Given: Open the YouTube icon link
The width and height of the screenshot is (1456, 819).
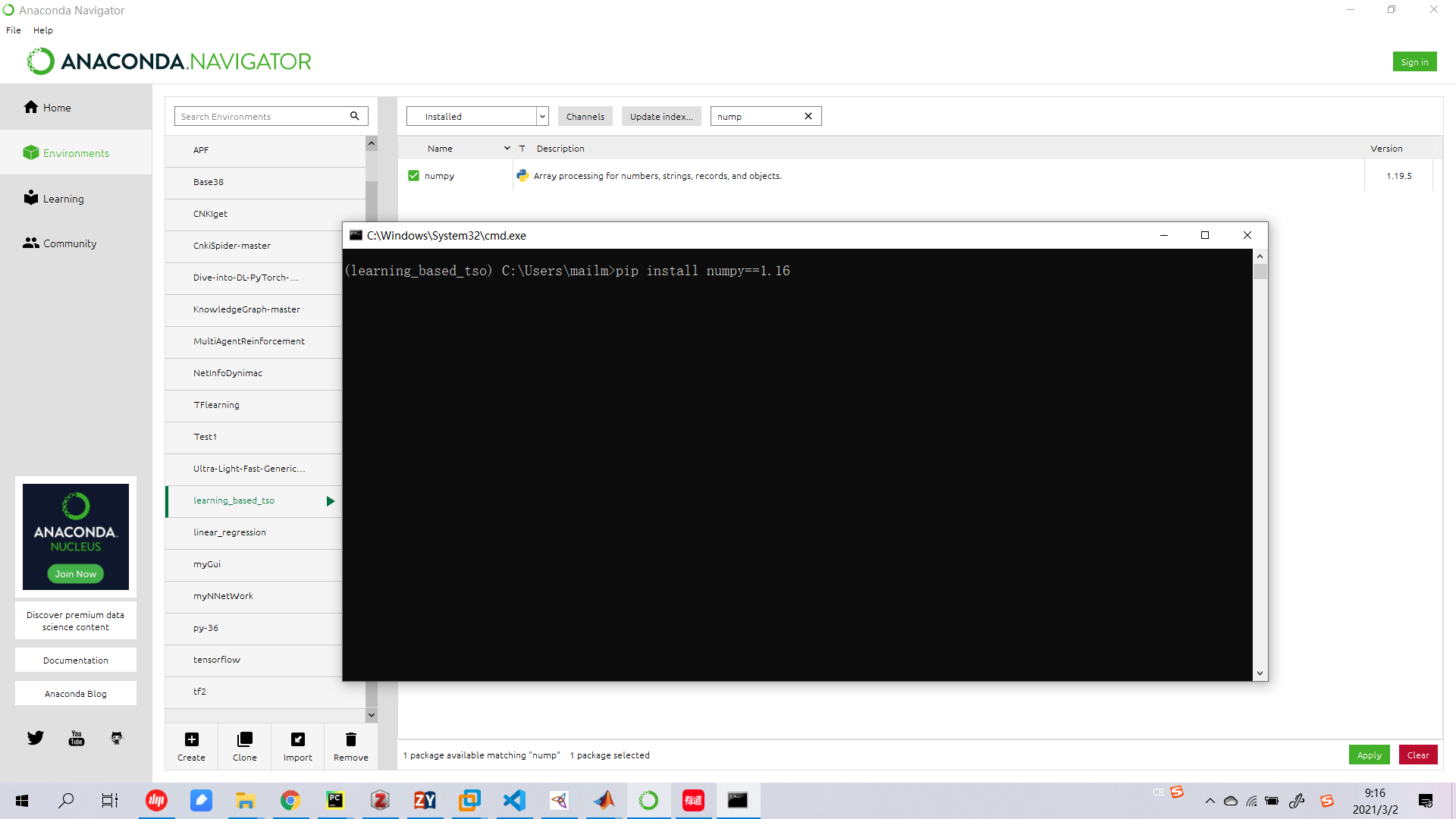Looking at the screenshot, I should pos(77,738).
